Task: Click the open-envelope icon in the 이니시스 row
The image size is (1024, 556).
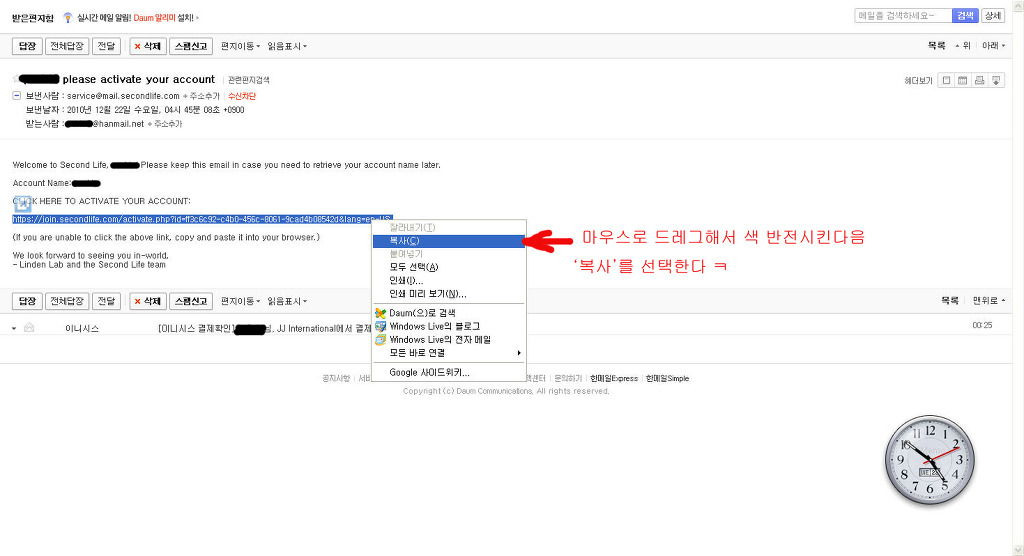Action: 29,328
